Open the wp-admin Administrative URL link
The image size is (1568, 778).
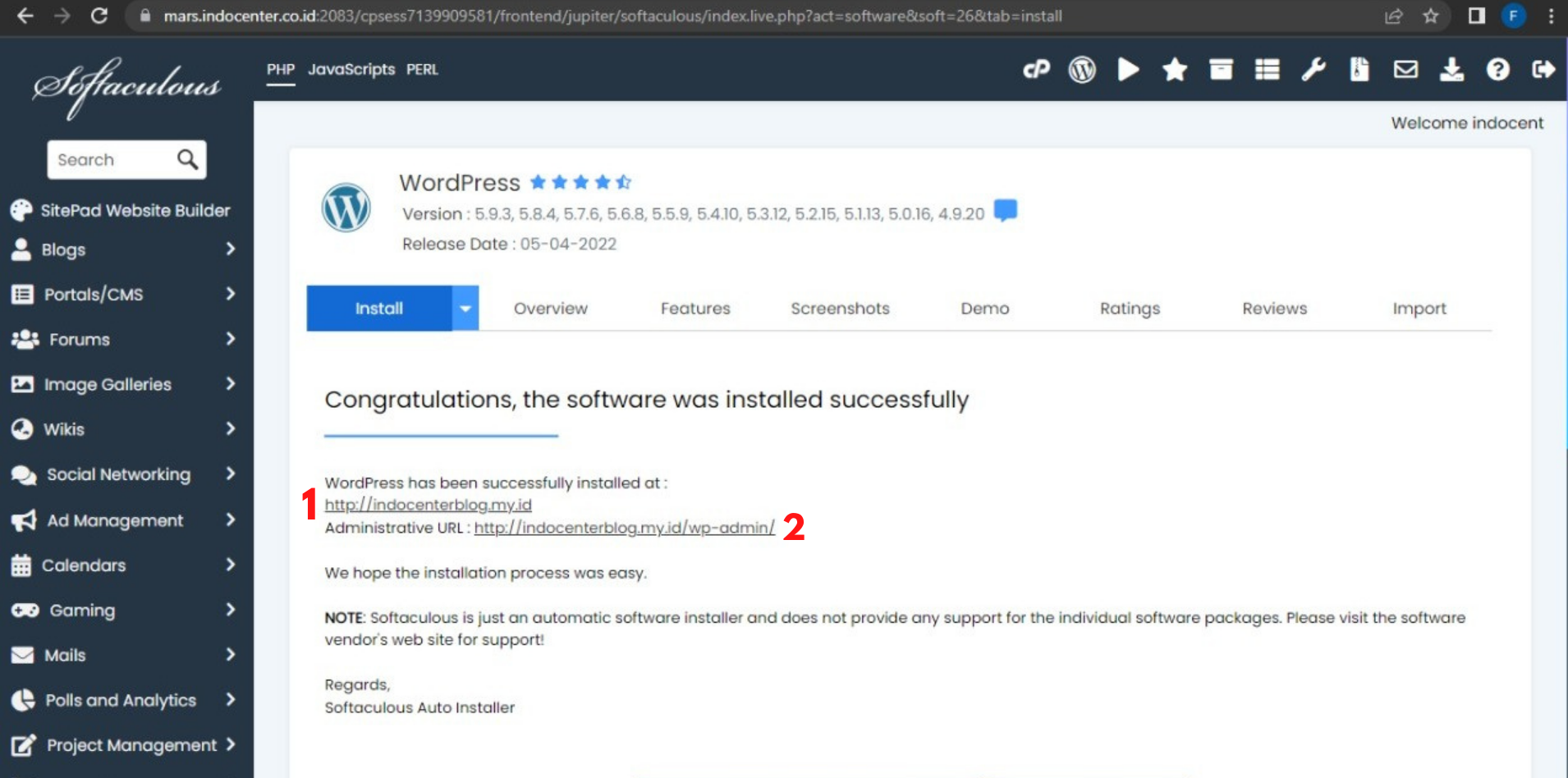pos(624,528)
